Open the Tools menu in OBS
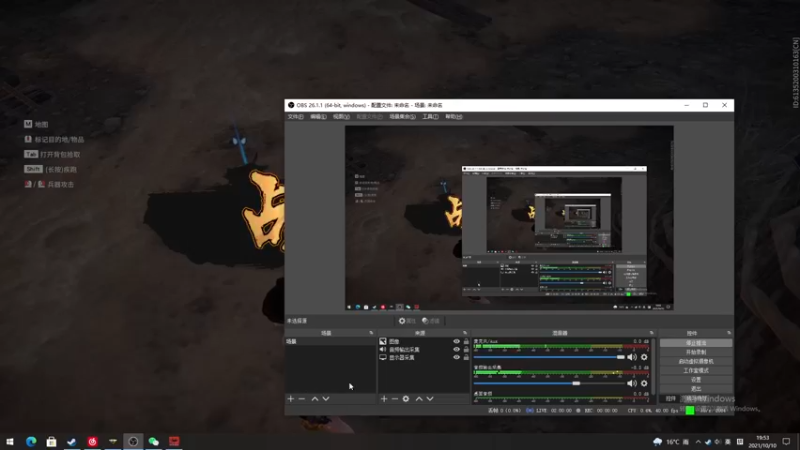 click(430, 117)
